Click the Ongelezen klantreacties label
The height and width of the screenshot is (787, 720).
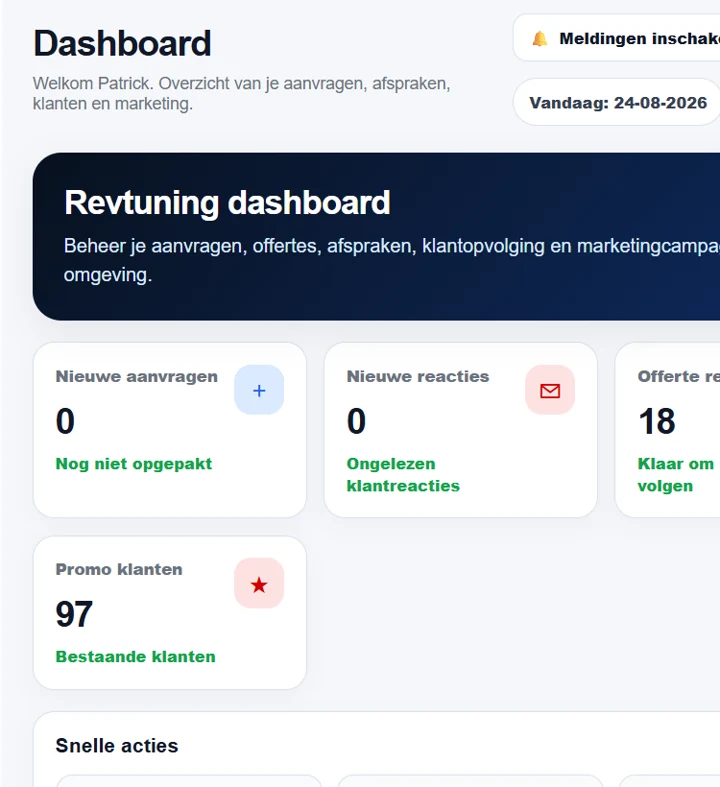point(403,475)
